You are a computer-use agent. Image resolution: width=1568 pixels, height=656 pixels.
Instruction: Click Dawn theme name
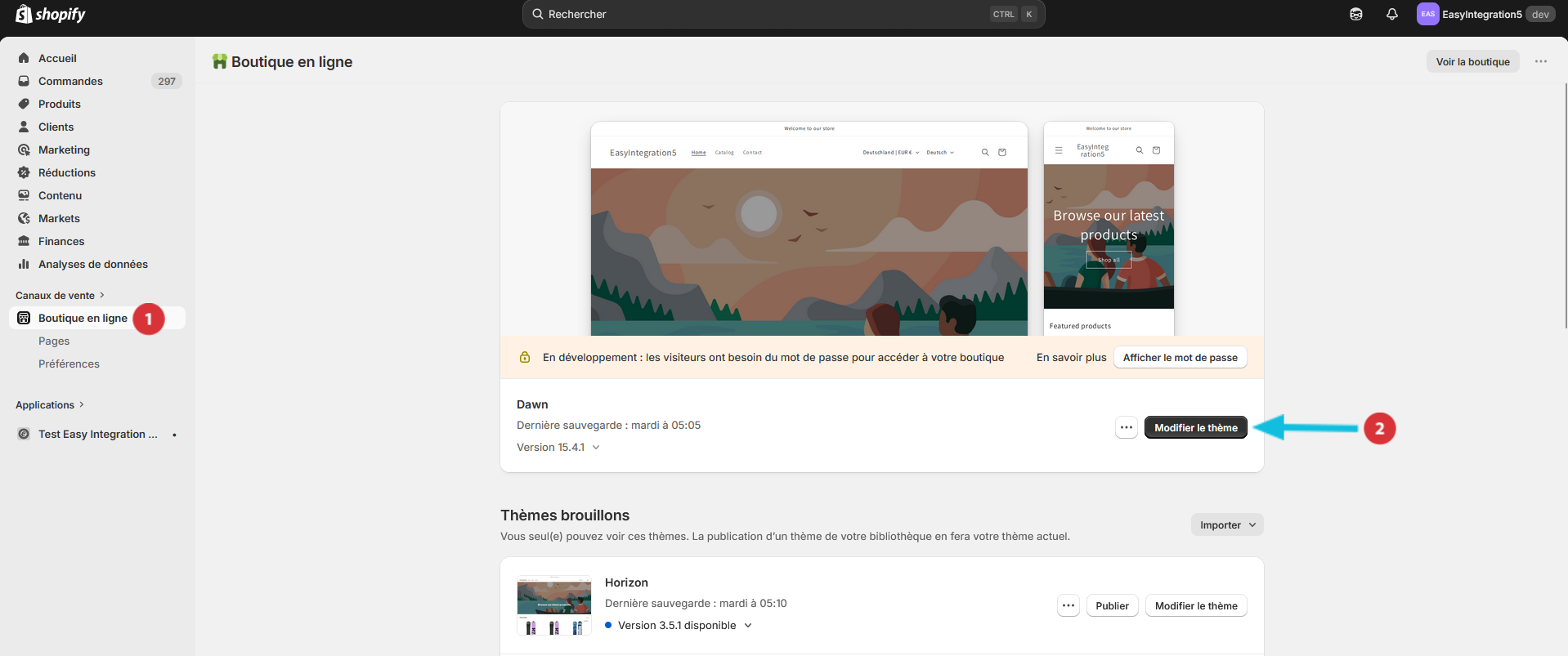(x=532, y=404)
